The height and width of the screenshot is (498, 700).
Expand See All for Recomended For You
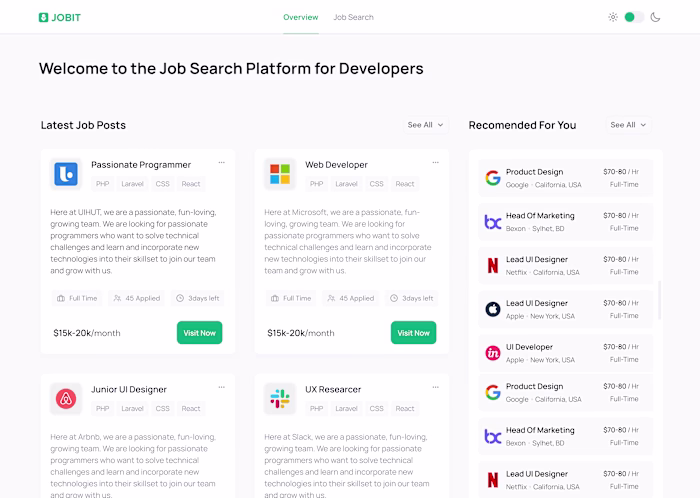pyautogui.click(x=628, y=125)
